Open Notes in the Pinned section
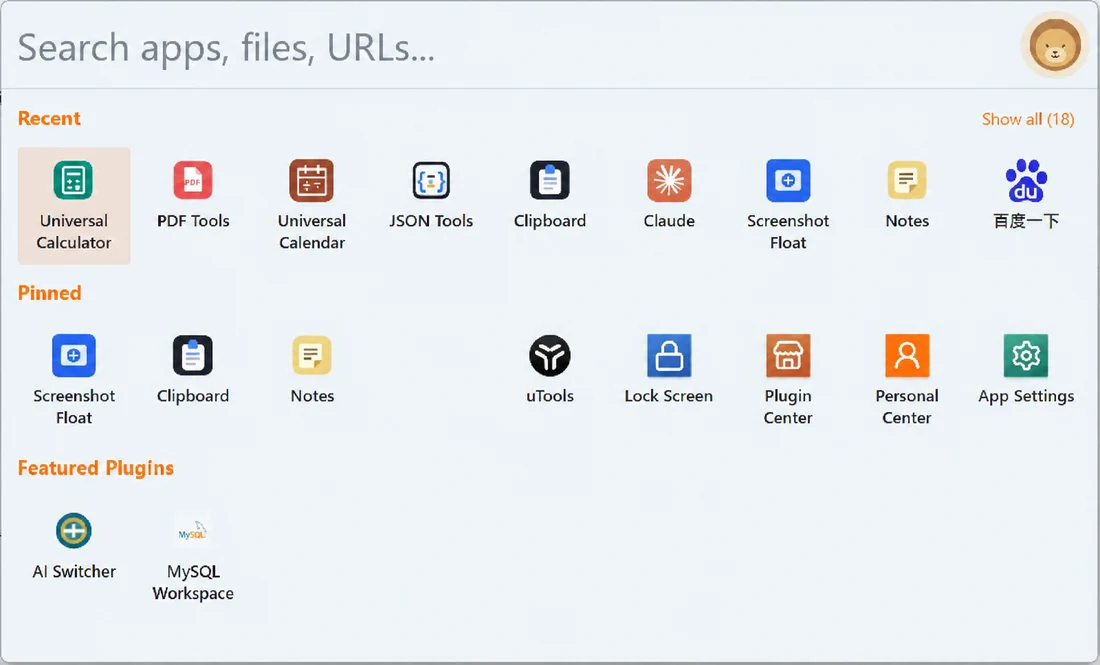The width and height of the screenshot is (1100, 665). click(x=312, y=370)
